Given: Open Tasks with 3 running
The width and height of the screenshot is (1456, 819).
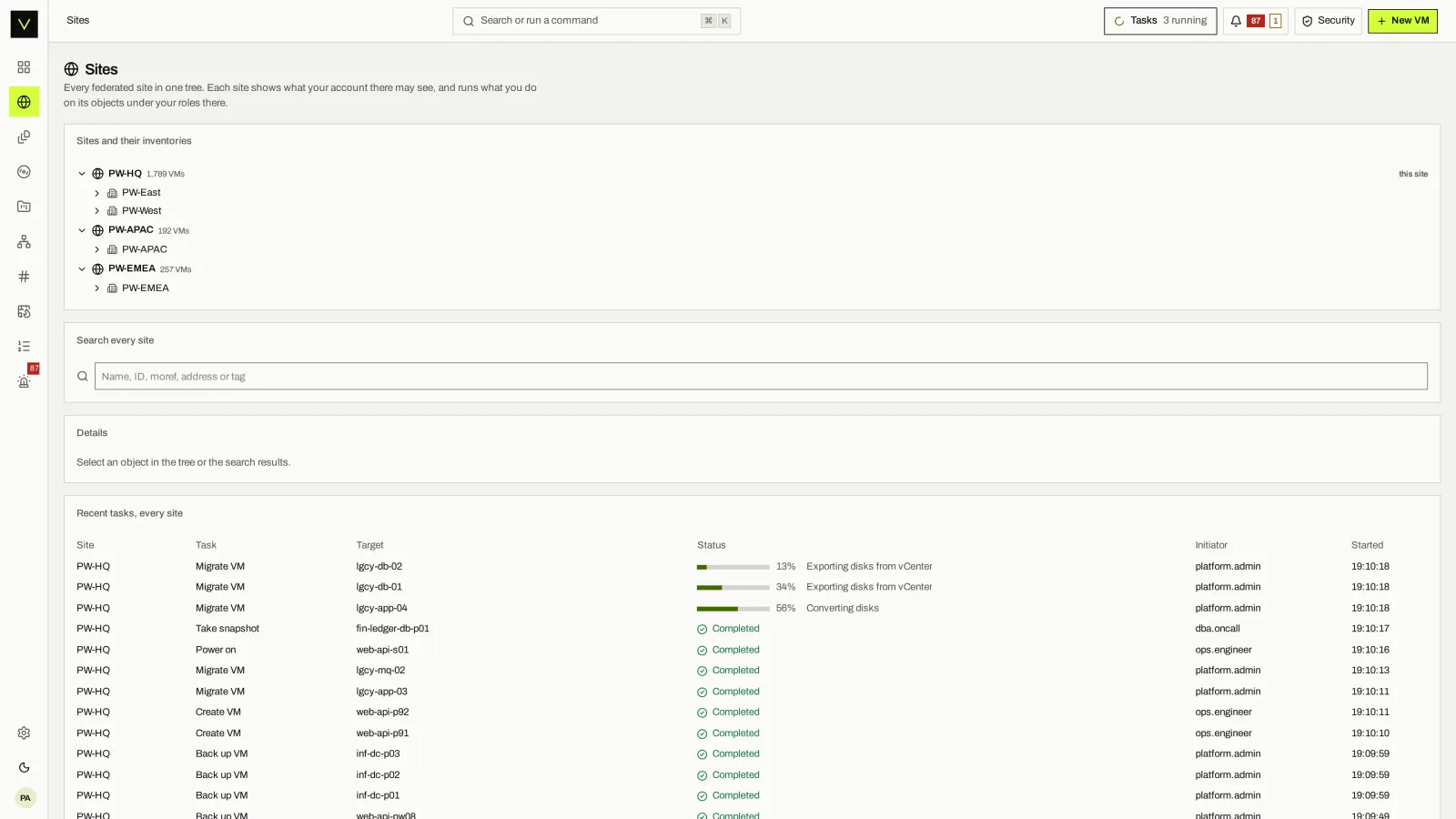Looking at the screenshot, I should [x=1159, y=21].
